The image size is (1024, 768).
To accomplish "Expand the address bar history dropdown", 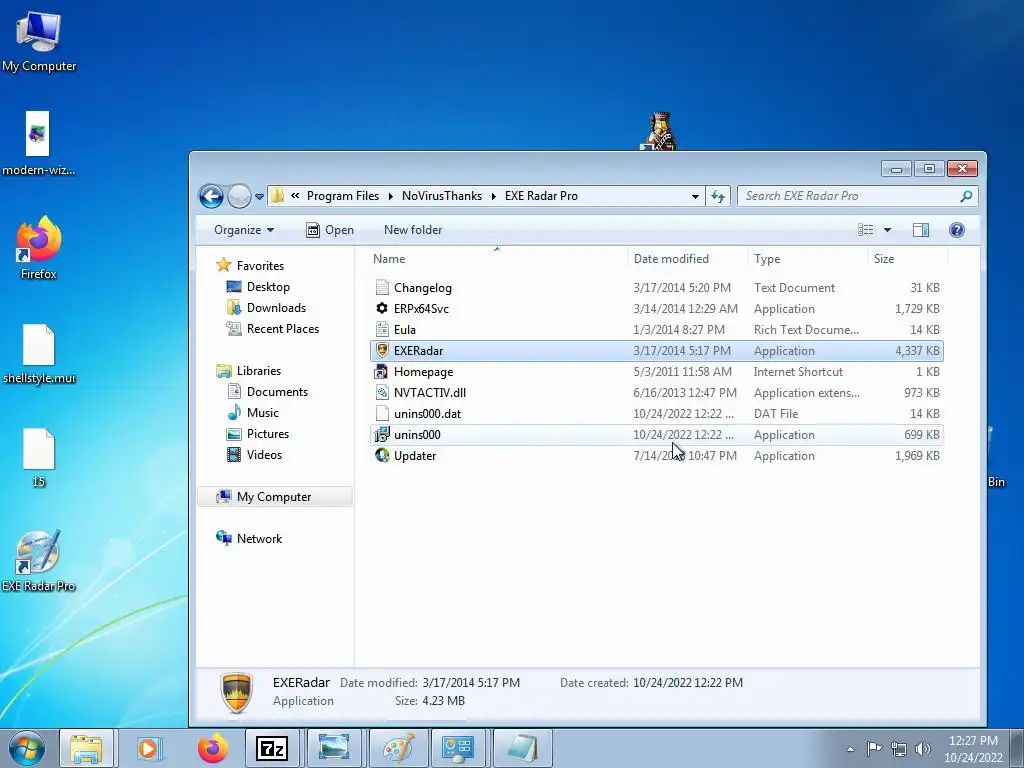I will tap(696, 196).
